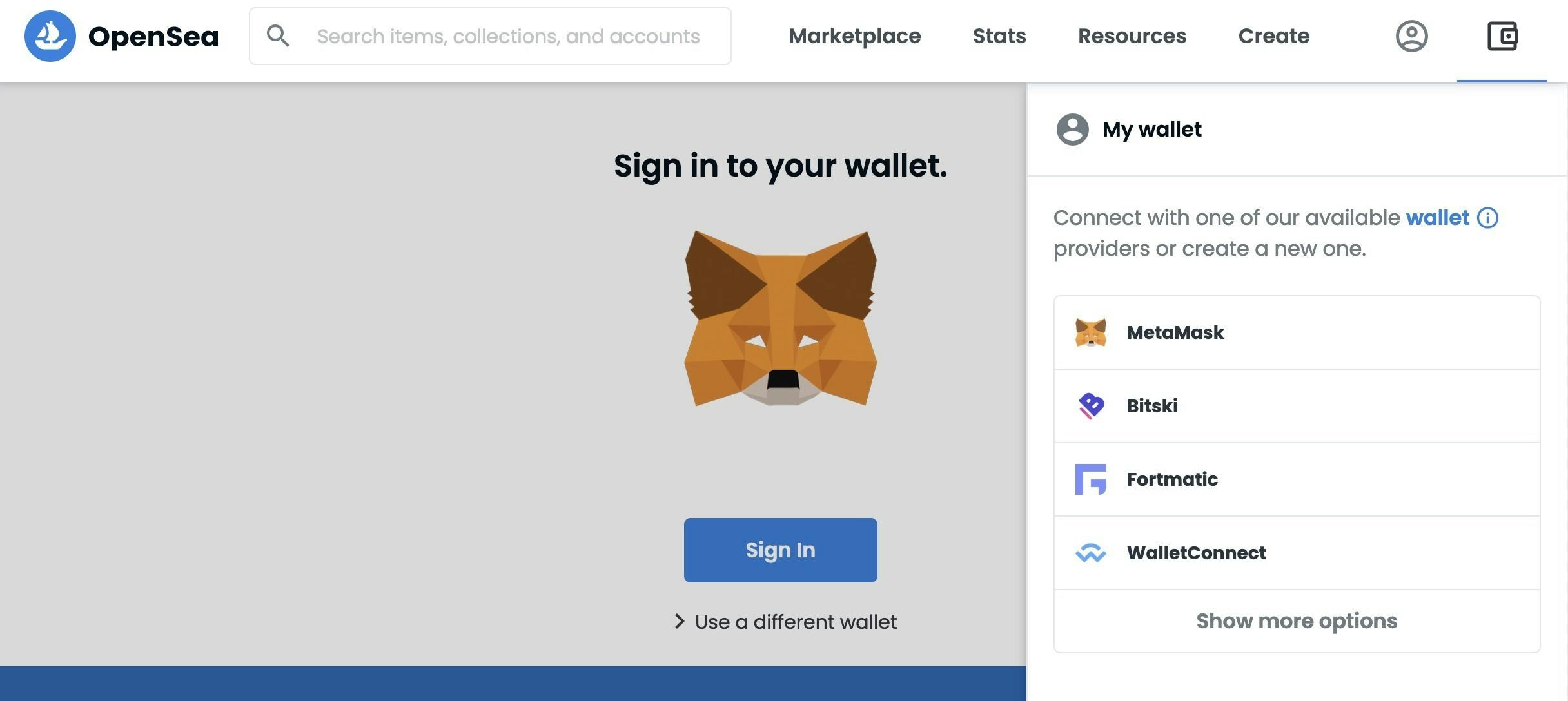The image size is (1568, 701).
Task: Toggle the wallet icon in the header
Action: click(x=1502, y=36)
